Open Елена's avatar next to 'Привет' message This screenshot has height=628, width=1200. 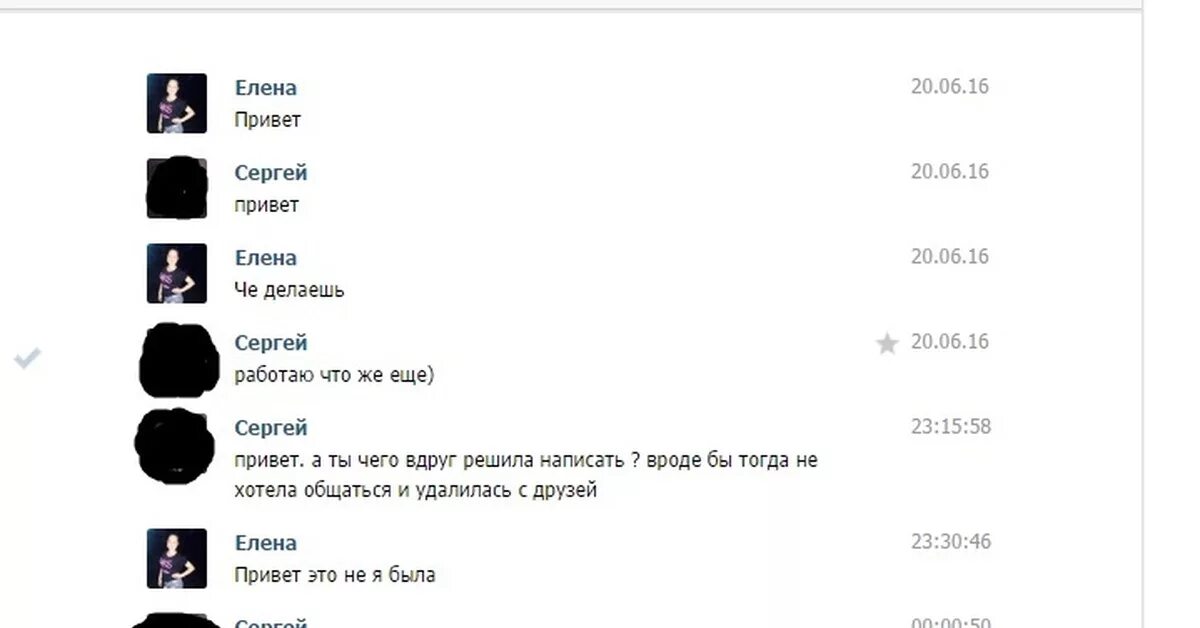tap(177, 103)
